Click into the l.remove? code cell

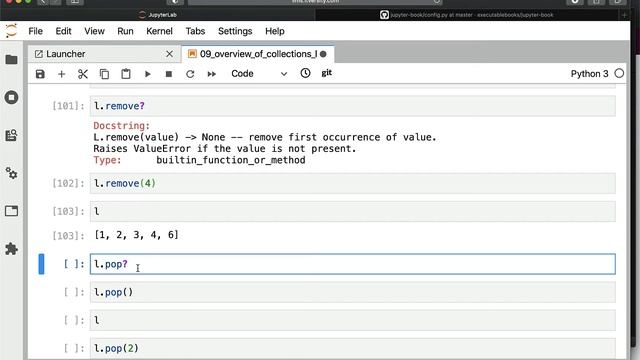[353, 106]
